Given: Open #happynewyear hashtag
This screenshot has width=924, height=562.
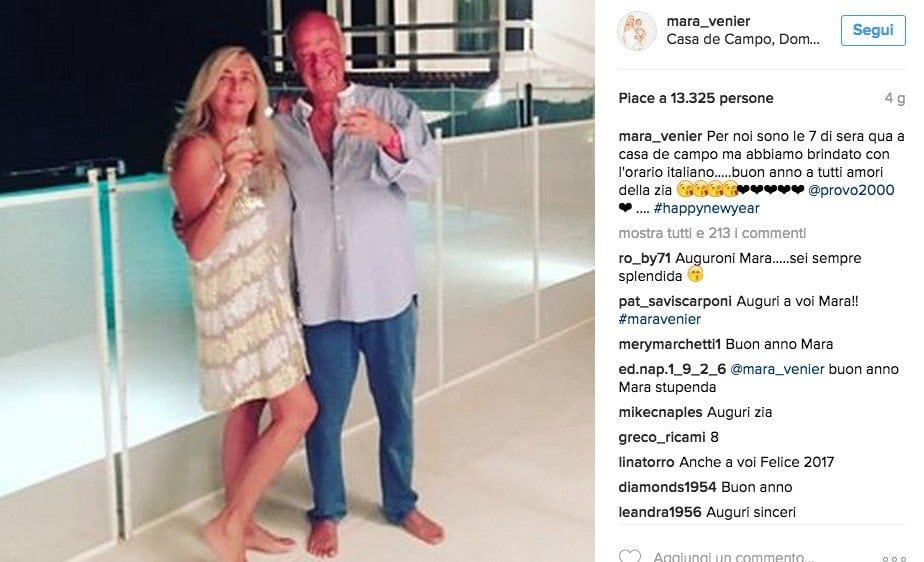Looking at the screenshot, I should coord(706,209).
